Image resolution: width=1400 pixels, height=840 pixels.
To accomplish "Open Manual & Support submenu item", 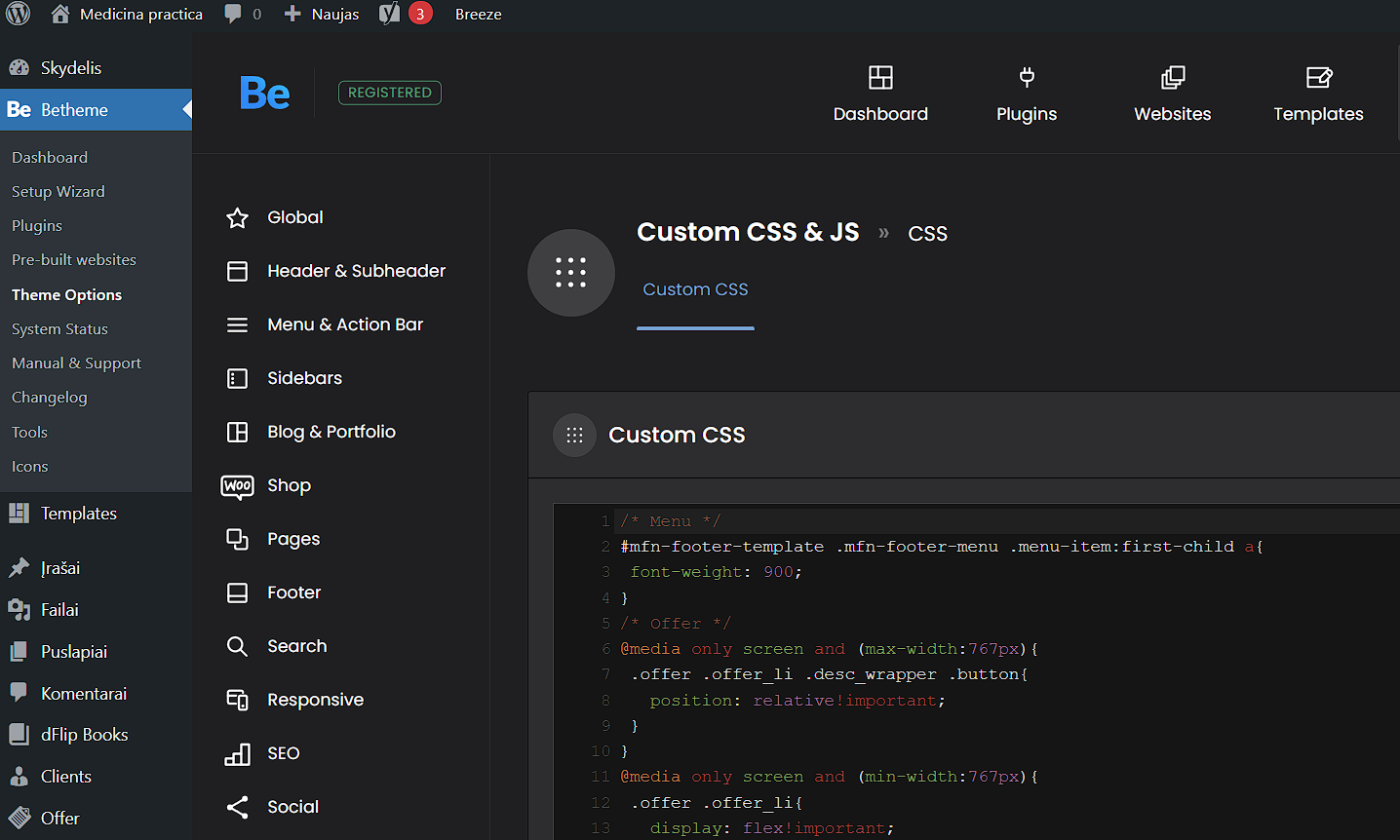I will (x=76, y=363).
